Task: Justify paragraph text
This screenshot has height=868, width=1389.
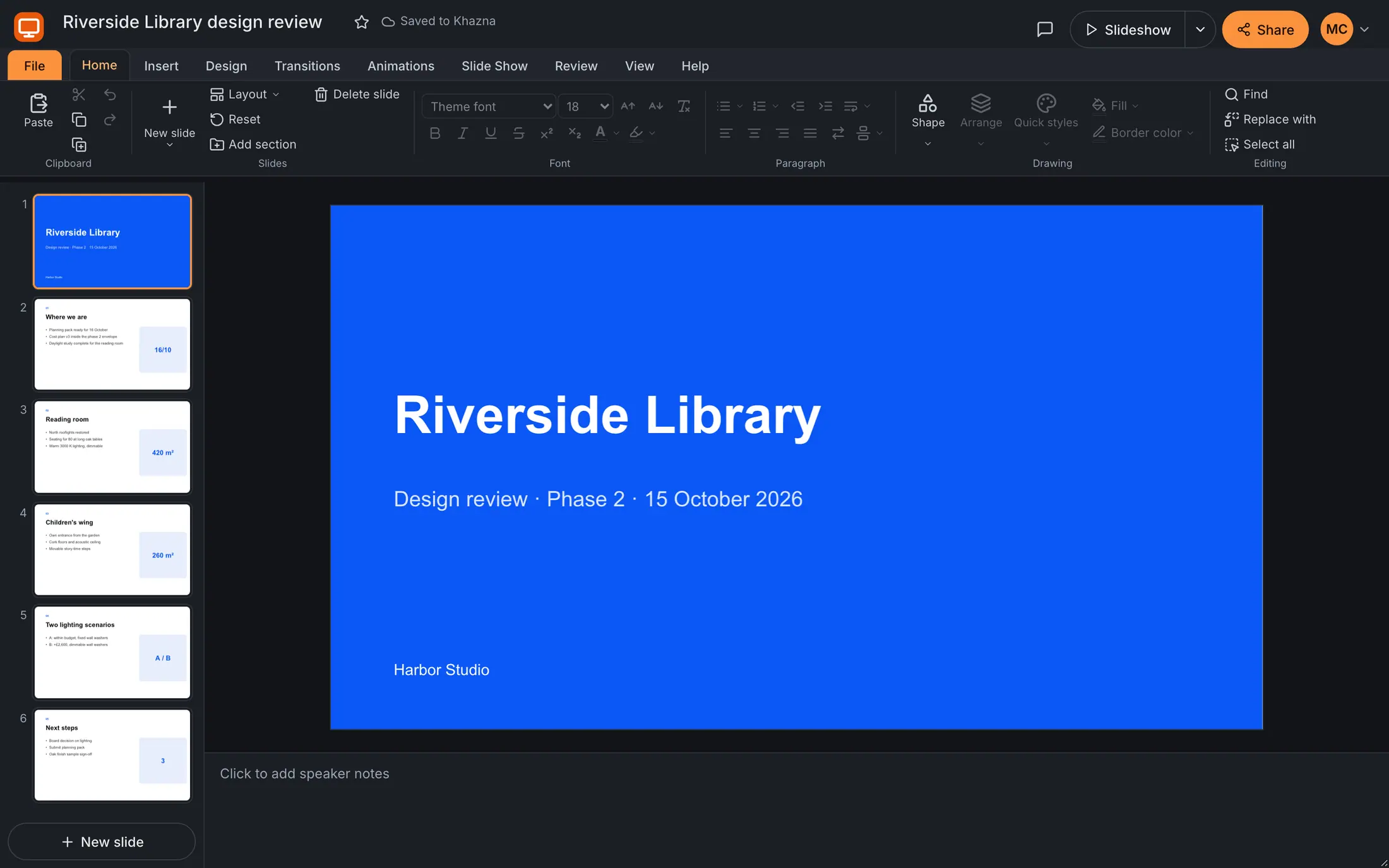Action: 810,133
